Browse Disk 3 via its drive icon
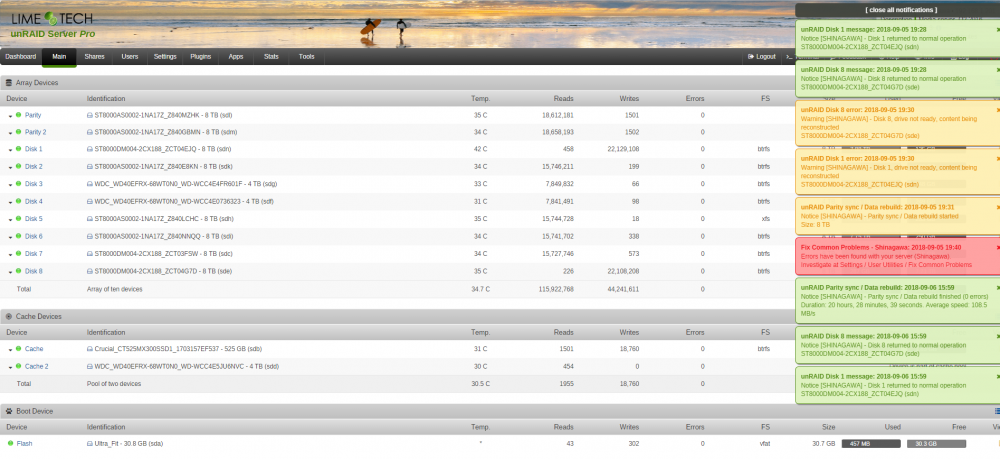 point(90,184)
